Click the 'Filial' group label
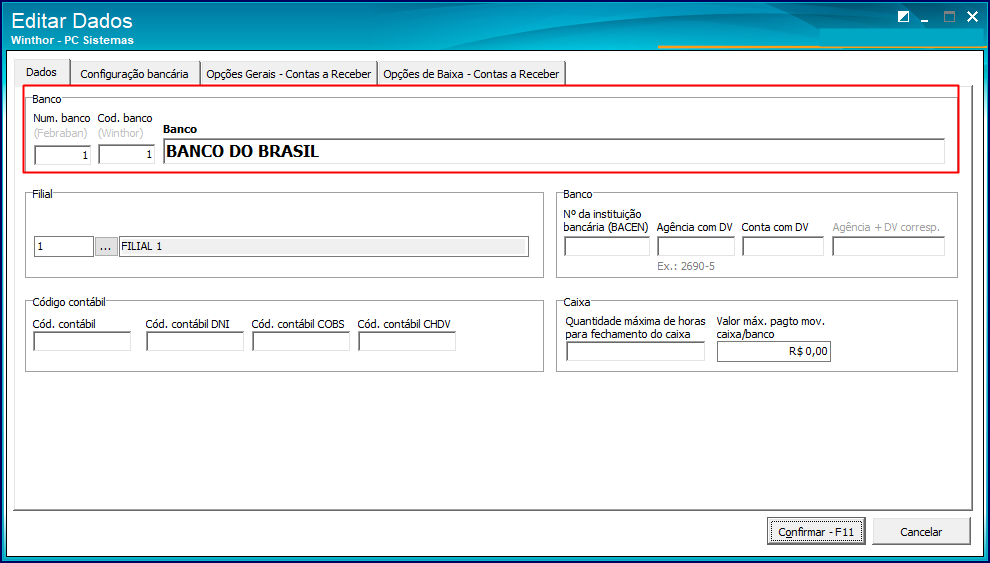The width and height of the screenshot is (990, 563). click(x=42, y=195)
